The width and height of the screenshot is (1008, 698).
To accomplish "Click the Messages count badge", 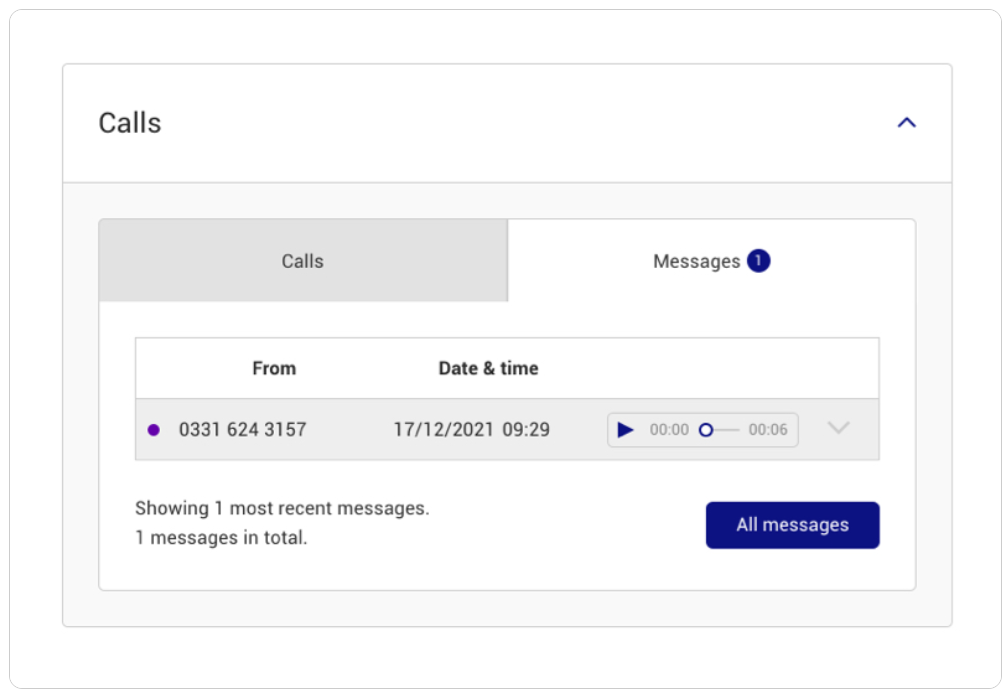I will click(x=759, y=260).
